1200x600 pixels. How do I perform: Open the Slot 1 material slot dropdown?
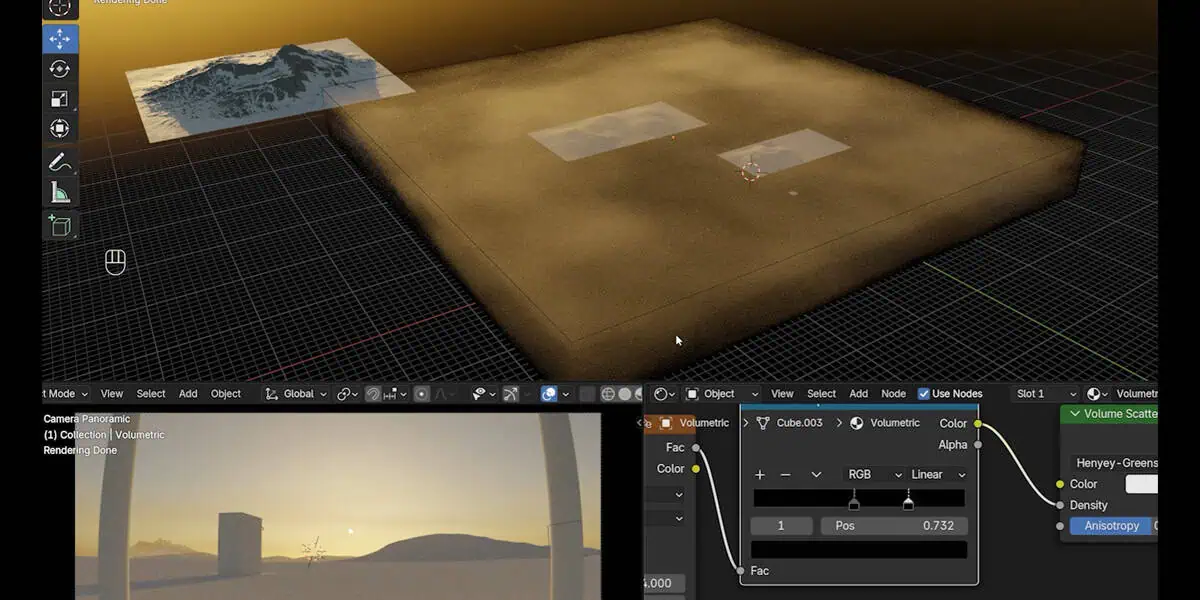click(x=1045, y=394)
